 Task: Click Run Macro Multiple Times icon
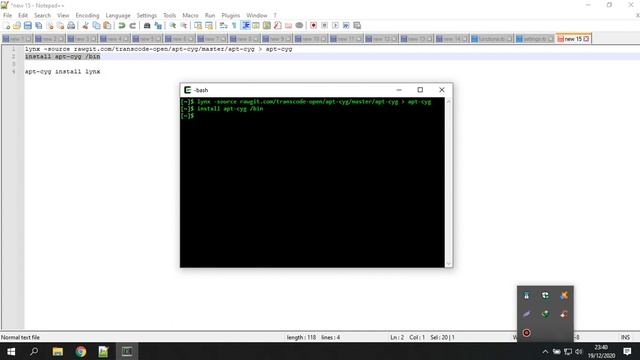click(346, 26)
